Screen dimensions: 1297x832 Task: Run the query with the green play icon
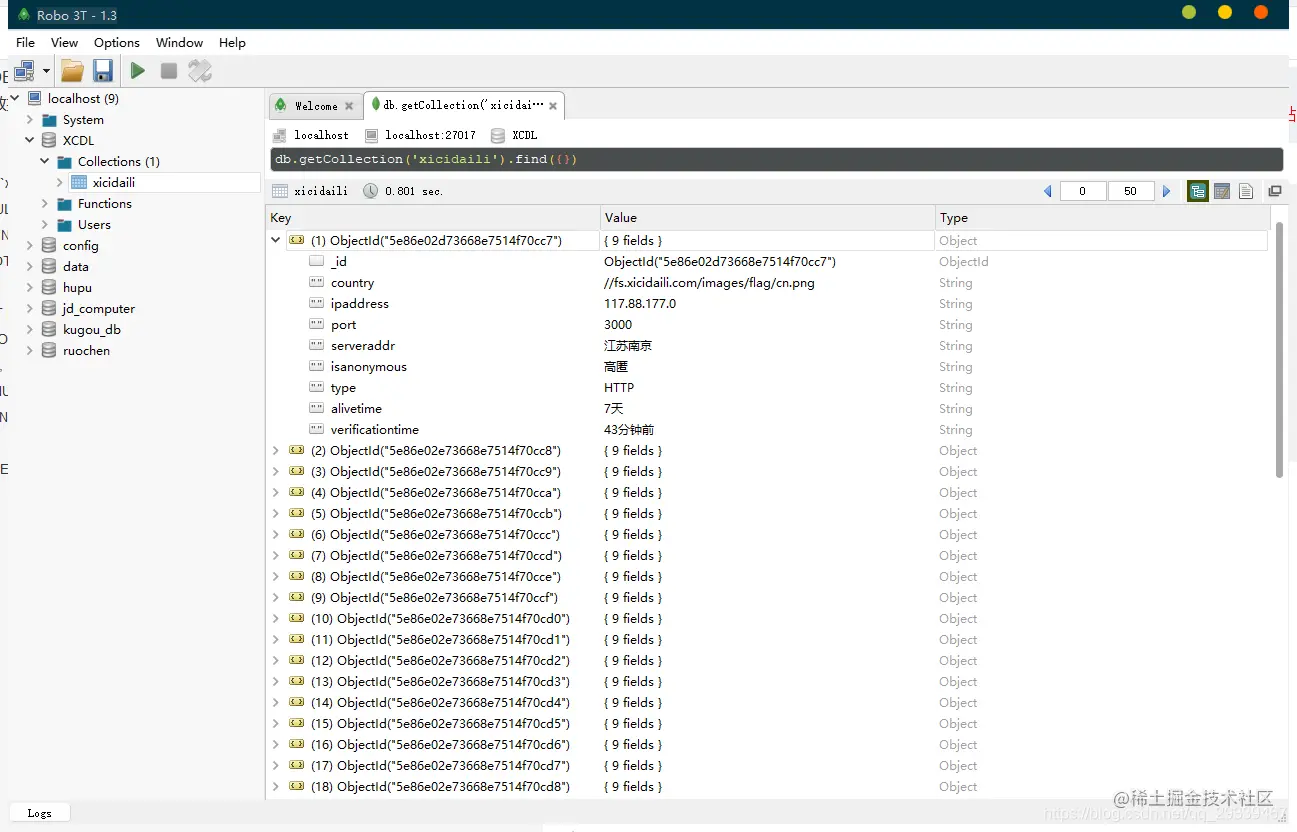tap(138, 71)
